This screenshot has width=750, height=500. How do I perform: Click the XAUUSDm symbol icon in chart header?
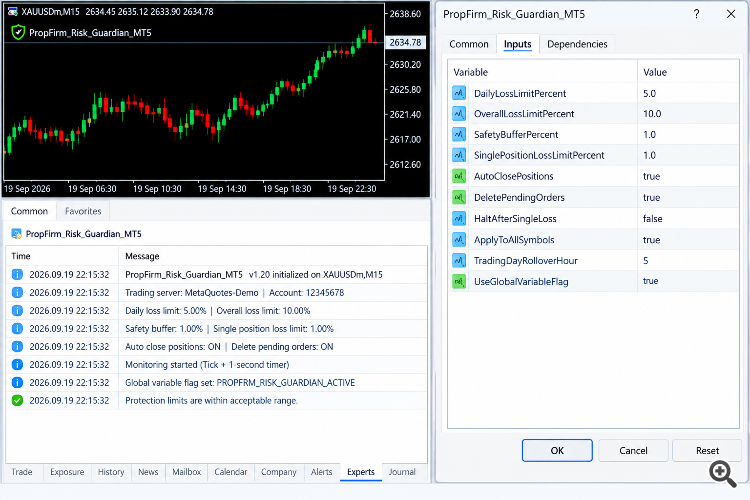coord(13,12)
